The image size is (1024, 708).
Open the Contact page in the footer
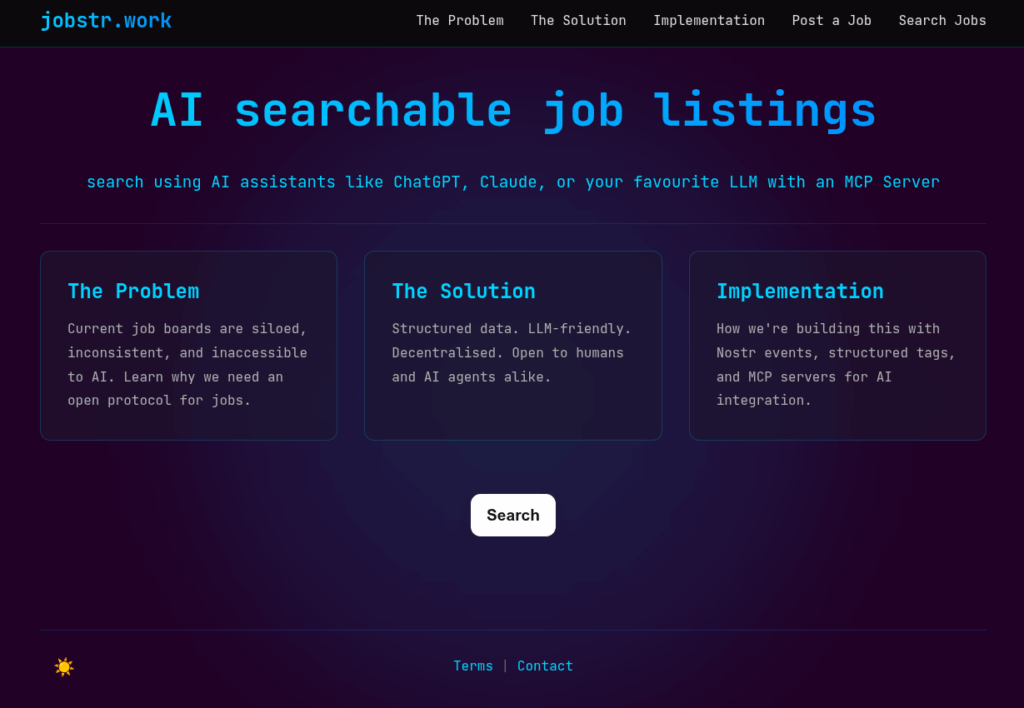pyautogui.click(x=545, y=665)
